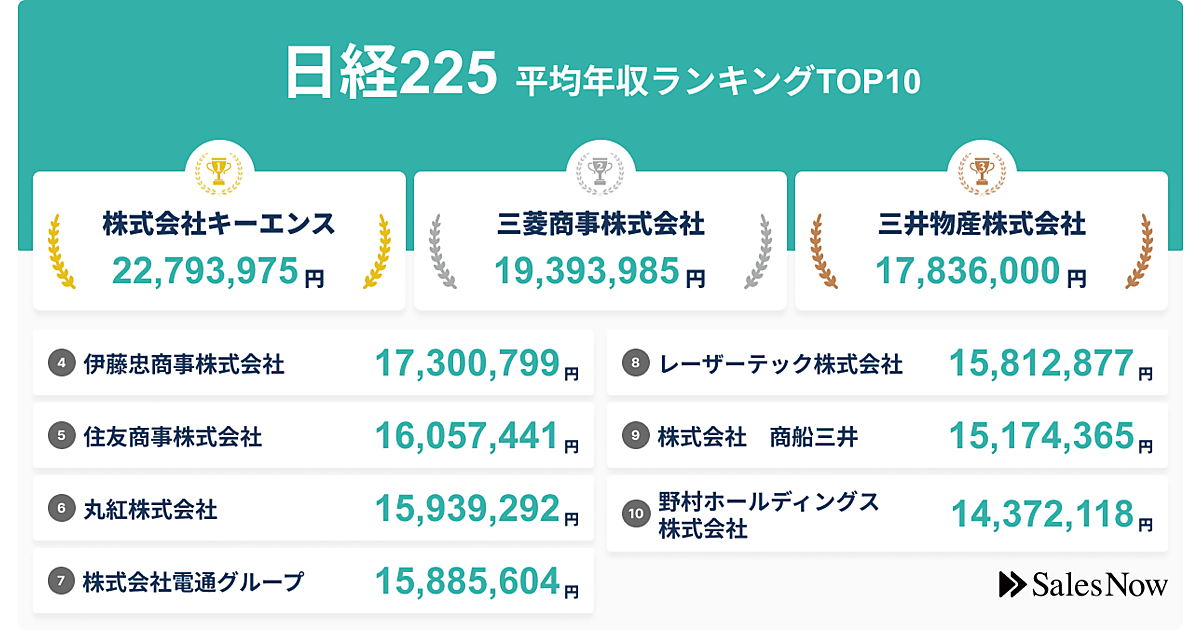Click 株式会社電通グループ row label
The width and height of the screenshot is (1200, 630).
(194, 581)
